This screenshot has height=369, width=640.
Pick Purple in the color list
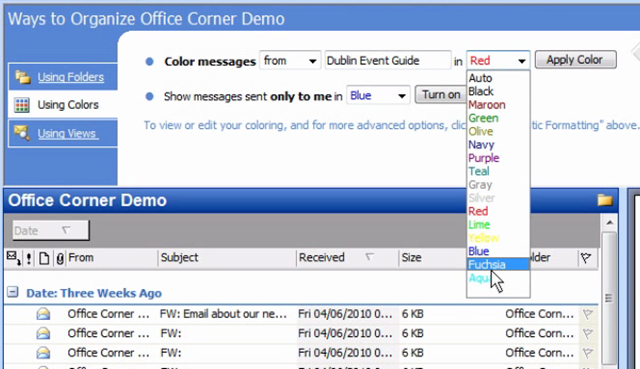click(498, 158)
